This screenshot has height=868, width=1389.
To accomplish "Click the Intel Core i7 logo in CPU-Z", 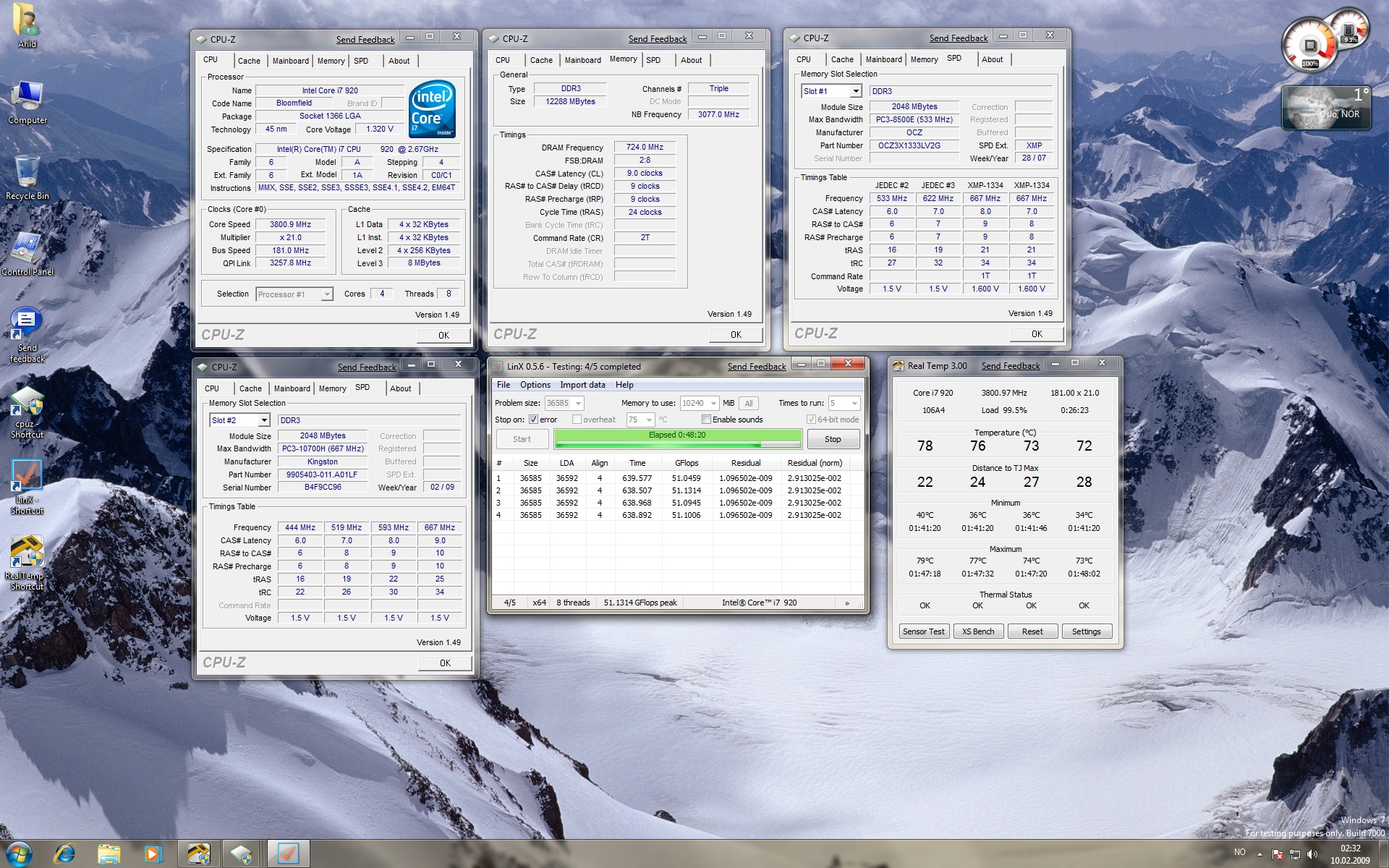I will (x=432, y=109).
